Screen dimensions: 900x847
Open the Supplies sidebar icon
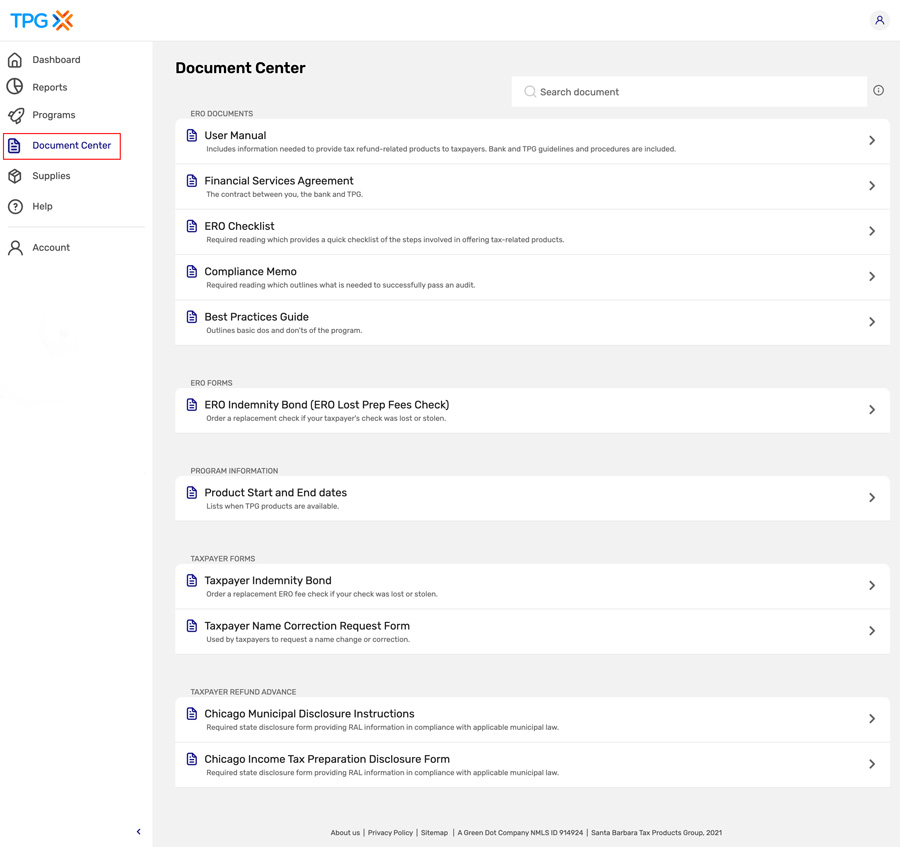(14, 175)
